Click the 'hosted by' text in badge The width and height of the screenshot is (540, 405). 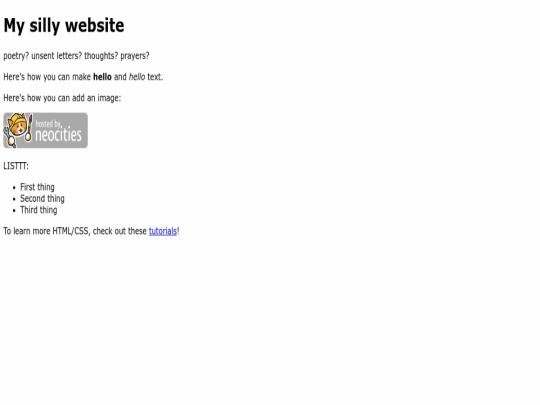point(48,124)
